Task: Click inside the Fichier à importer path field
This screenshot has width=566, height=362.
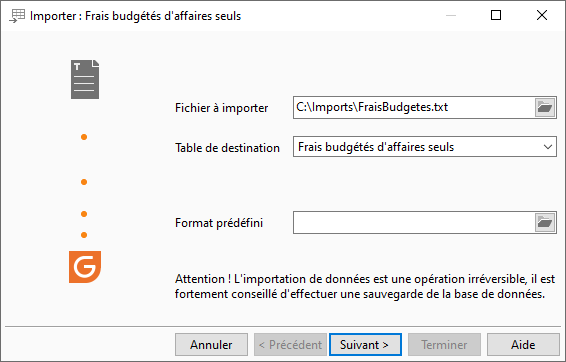Action: 414,108
